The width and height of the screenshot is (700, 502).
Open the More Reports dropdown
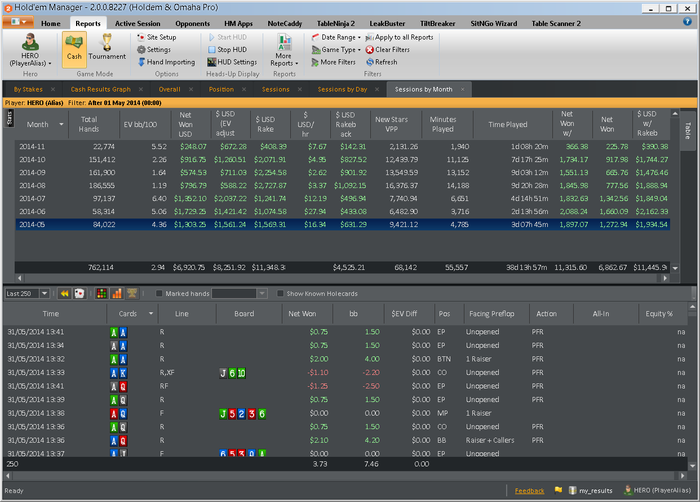284,51
